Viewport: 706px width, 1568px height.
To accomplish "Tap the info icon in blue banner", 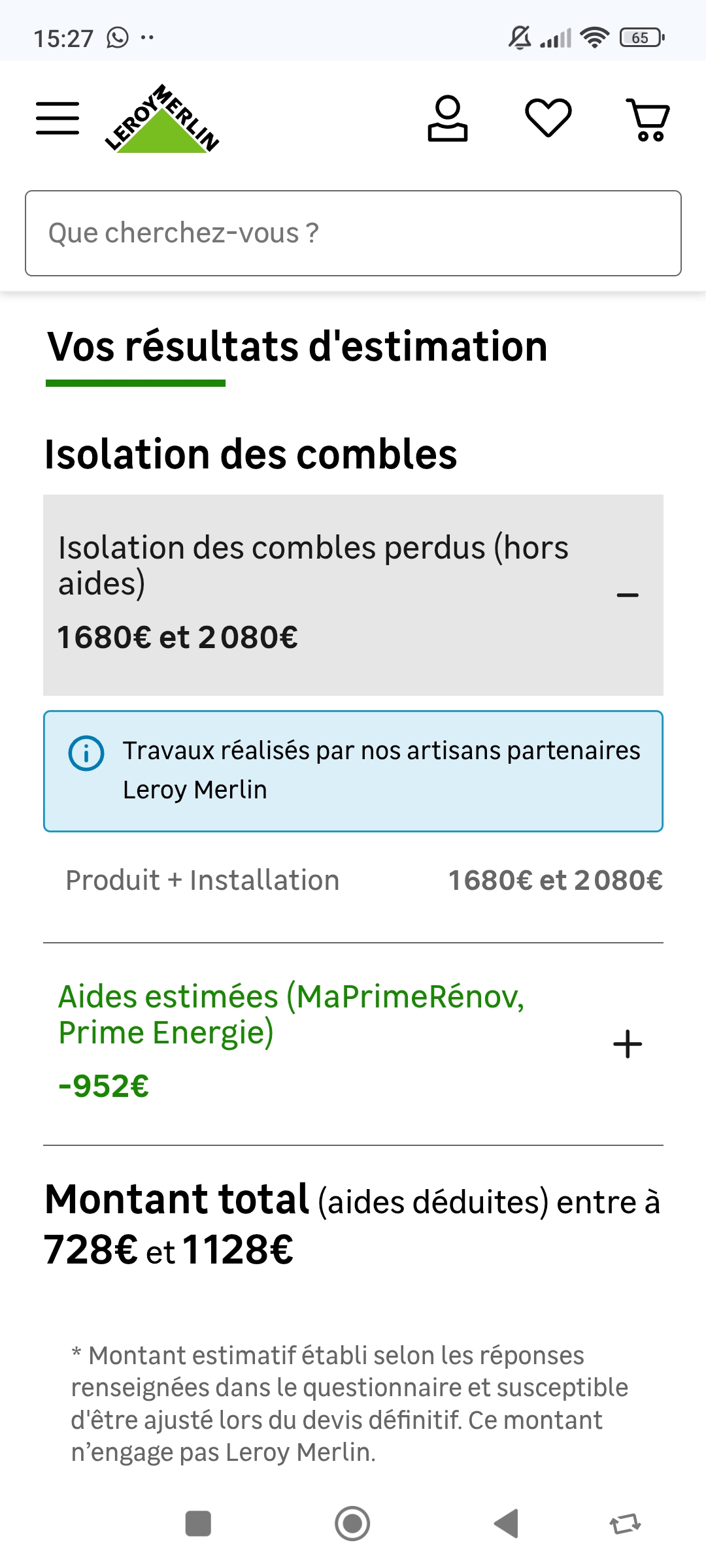I will (x=86, y=753).
